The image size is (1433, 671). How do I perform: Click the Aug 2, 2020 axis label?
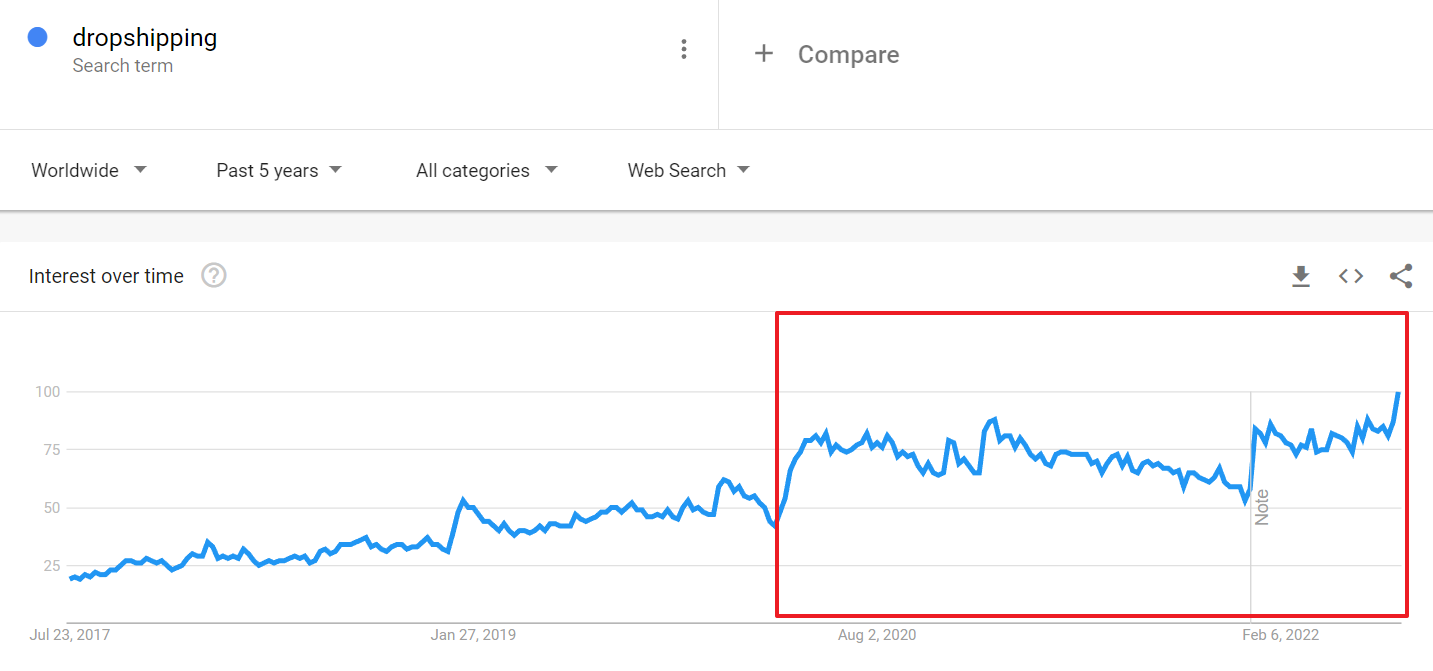[x=877, y=634]
